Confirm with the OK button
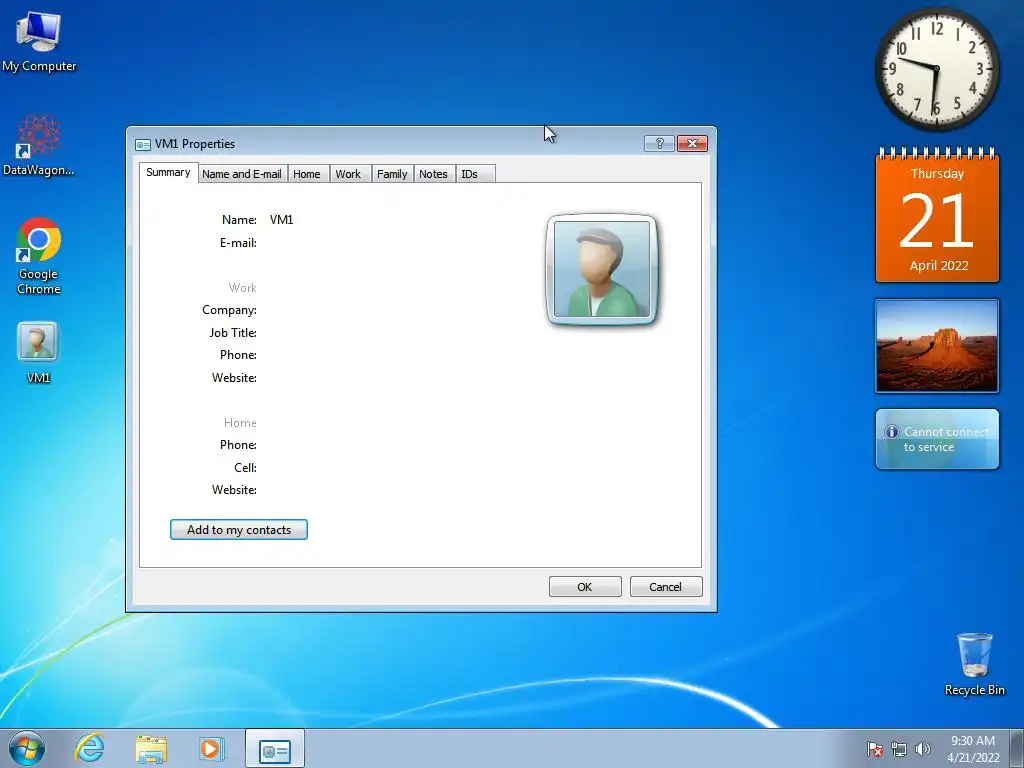 click(585, 586)
